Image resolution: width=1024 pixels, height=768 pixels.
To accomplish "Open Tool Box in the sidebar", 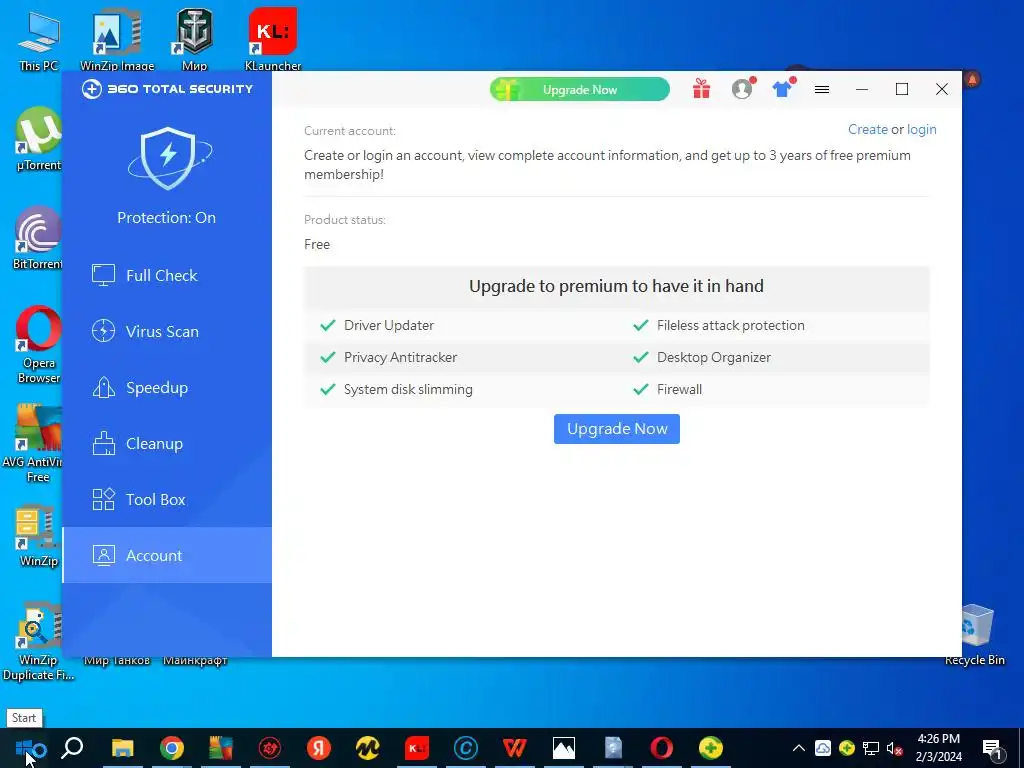I will [x=167, y=500].
